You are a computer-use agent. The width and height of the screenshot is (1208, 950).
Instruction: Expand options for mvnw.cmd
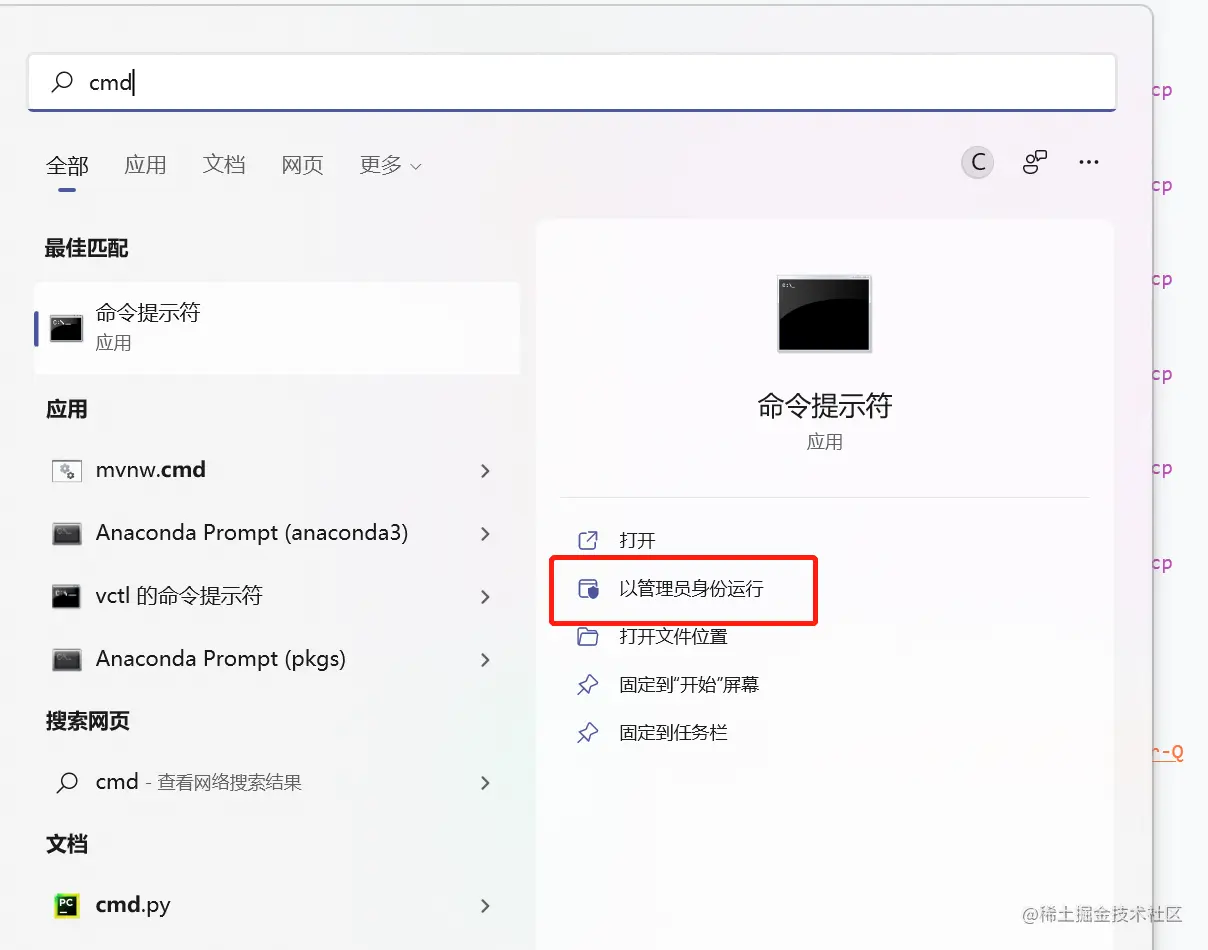tap(485, 470)
